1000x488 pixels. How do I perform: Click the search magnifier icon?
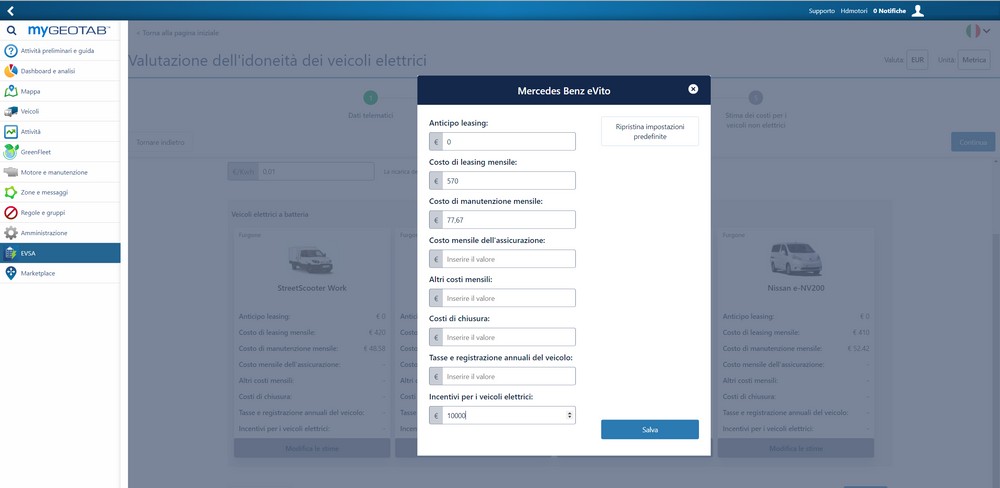(x=11, y=31)
